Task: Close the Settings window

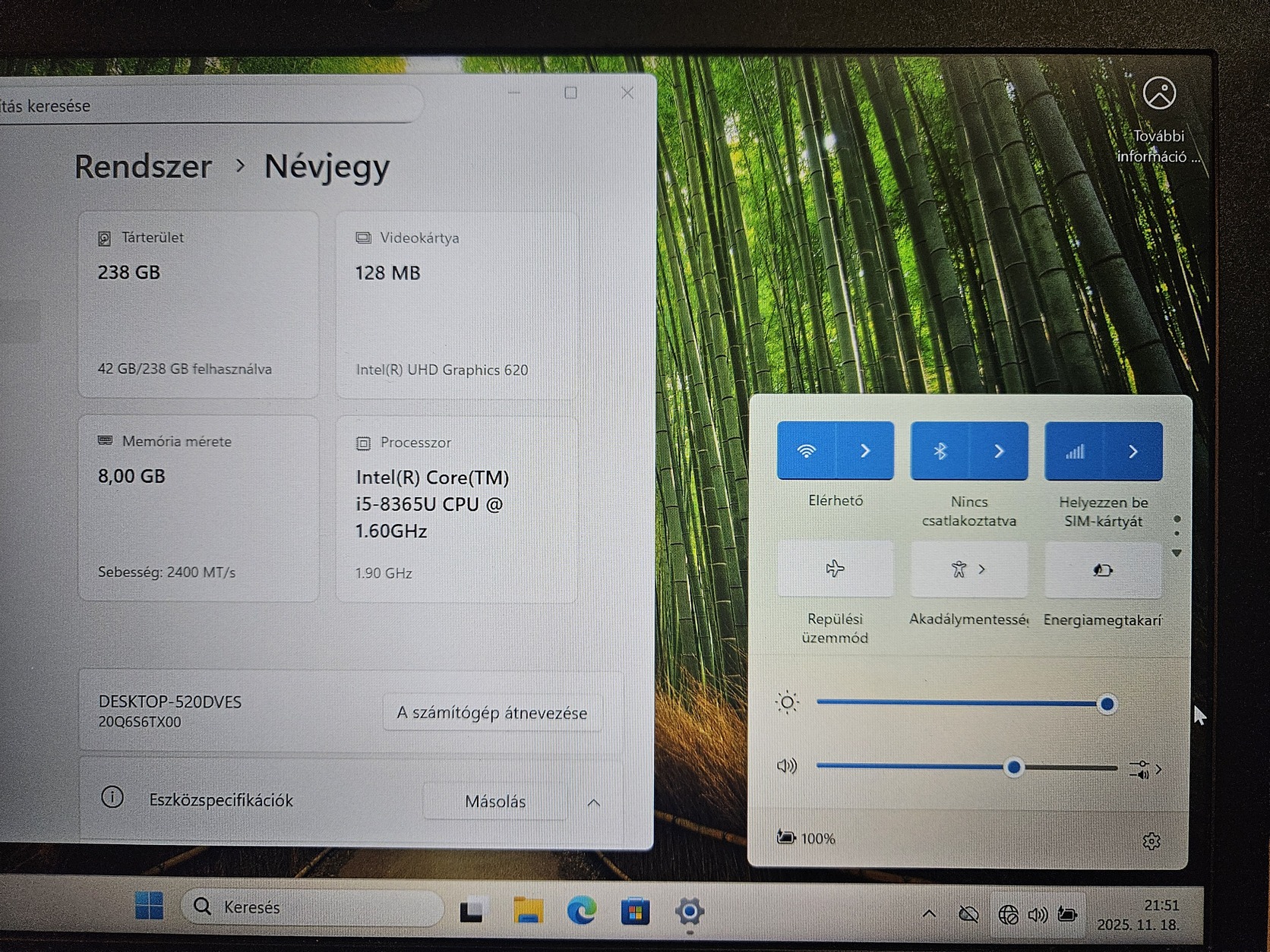Action: [x=627, y=93]
